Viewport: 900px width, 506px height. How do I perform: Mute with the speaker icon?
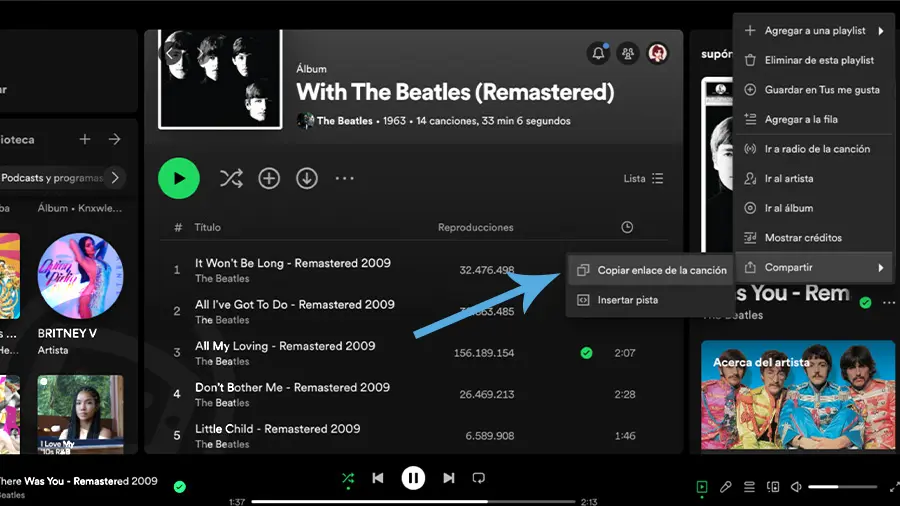[x=796, y=486]
